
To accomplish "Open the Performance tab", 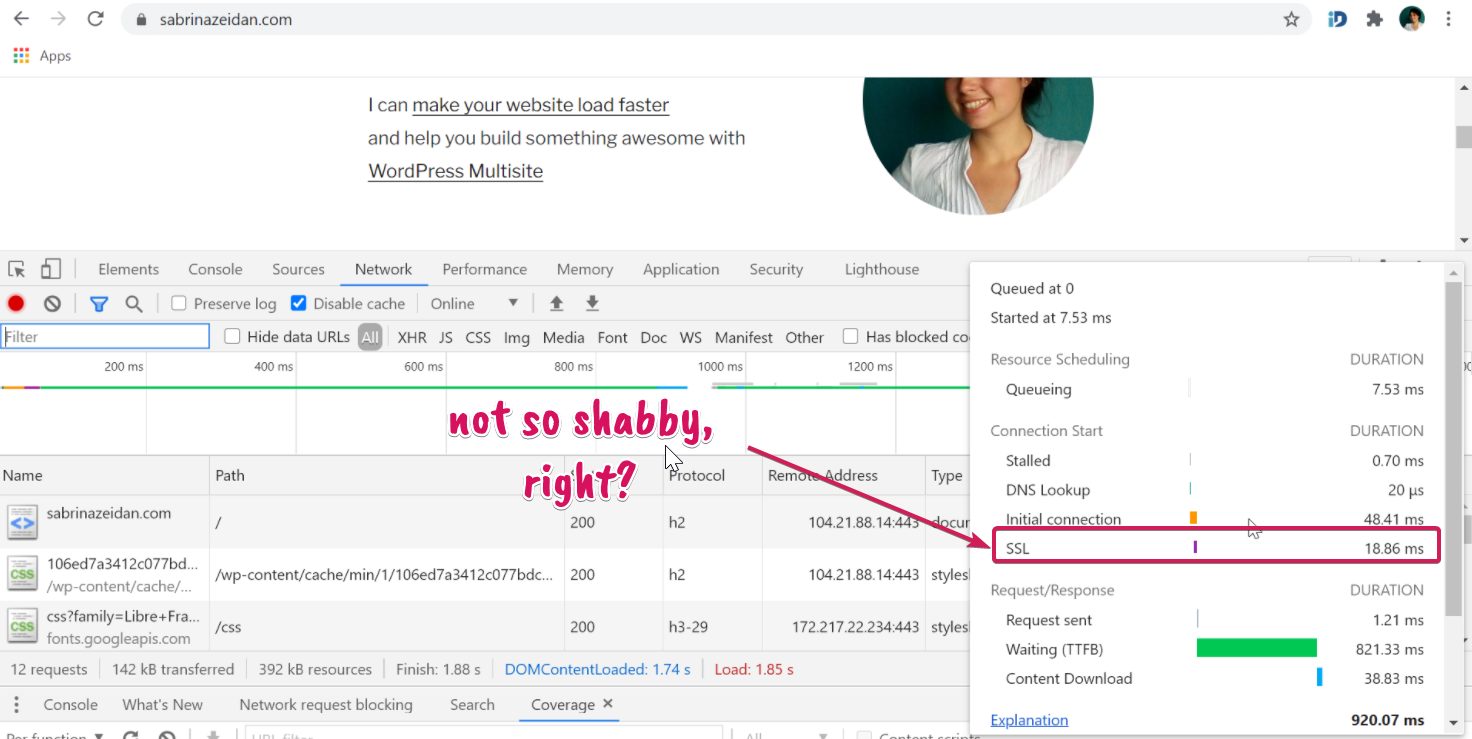I will [484, 269].
